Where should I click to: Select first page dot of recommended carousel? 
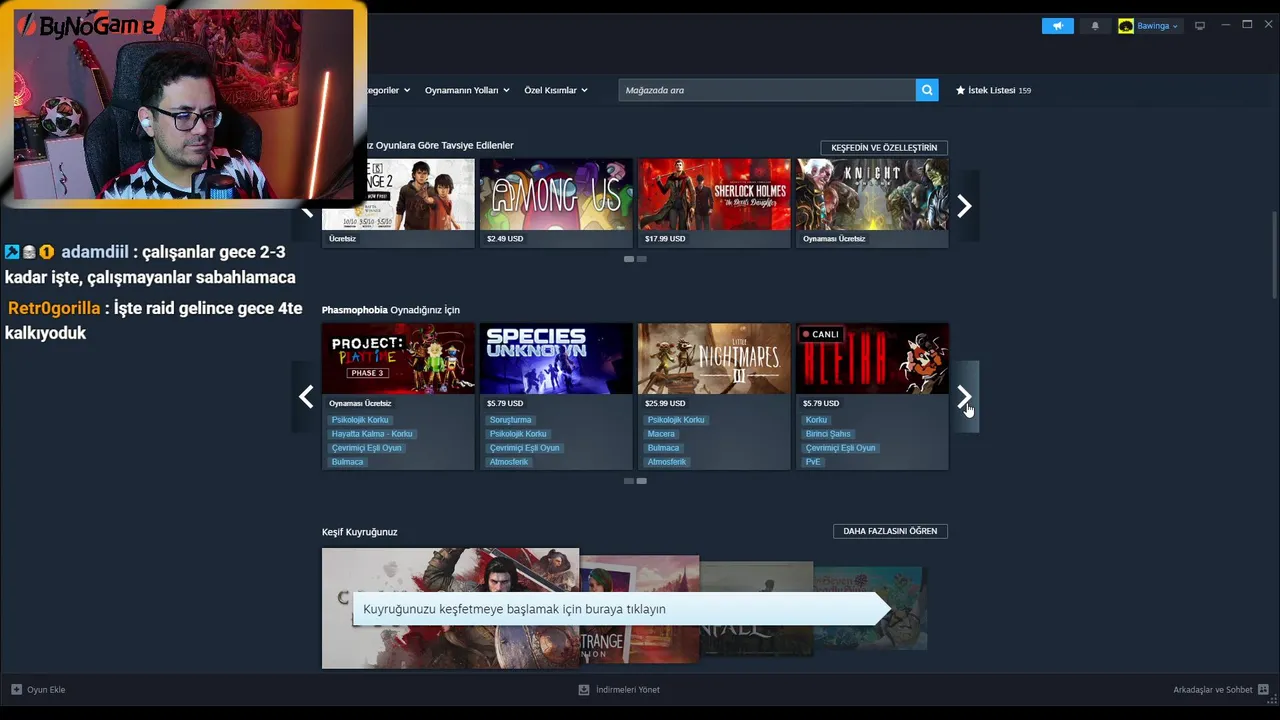(629, 259)
